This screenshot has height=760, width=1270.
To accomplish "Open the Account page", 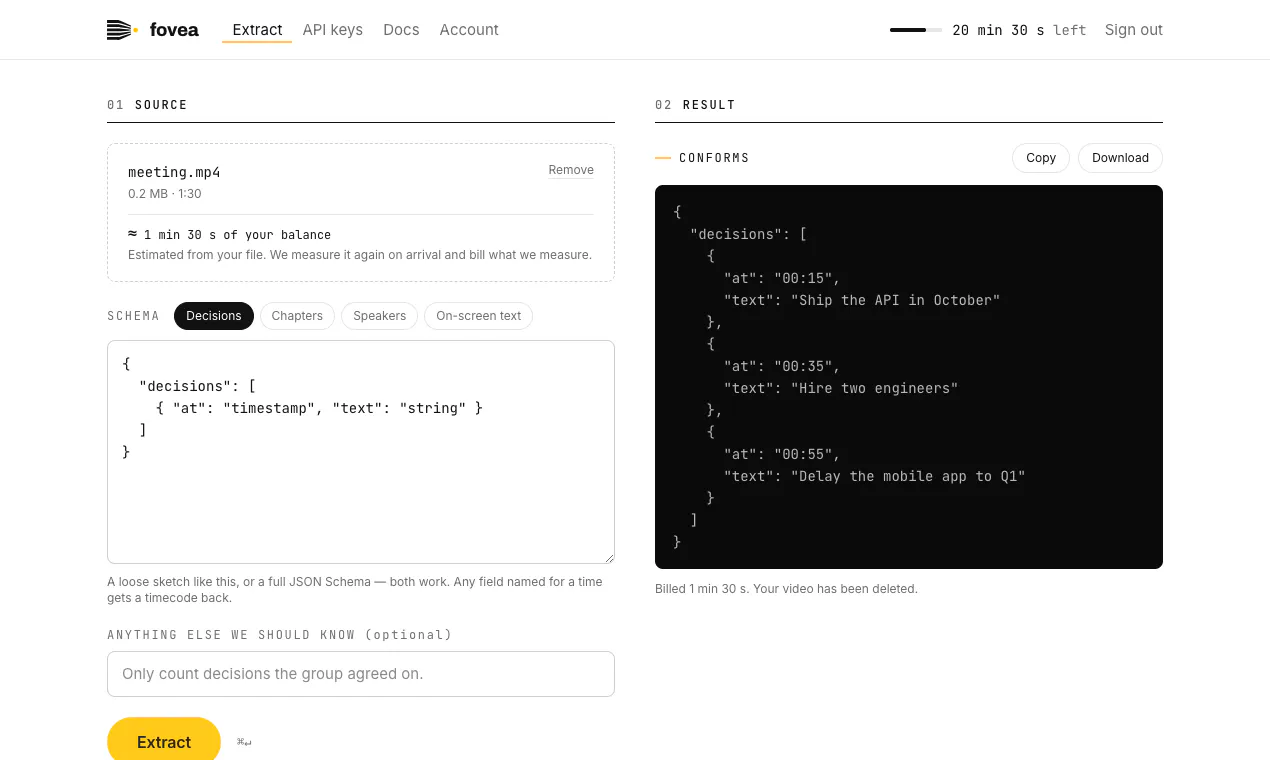I will pyautogui.click(x=469, y=30).
